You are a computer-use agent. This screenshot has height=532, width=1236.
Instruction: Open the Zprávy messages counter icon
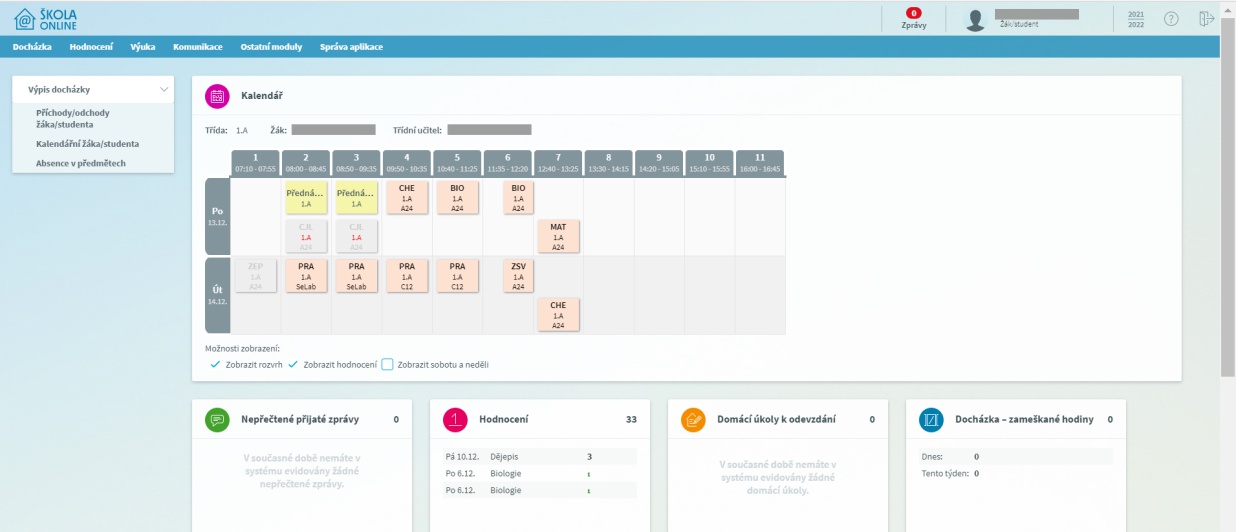point(914,14)
